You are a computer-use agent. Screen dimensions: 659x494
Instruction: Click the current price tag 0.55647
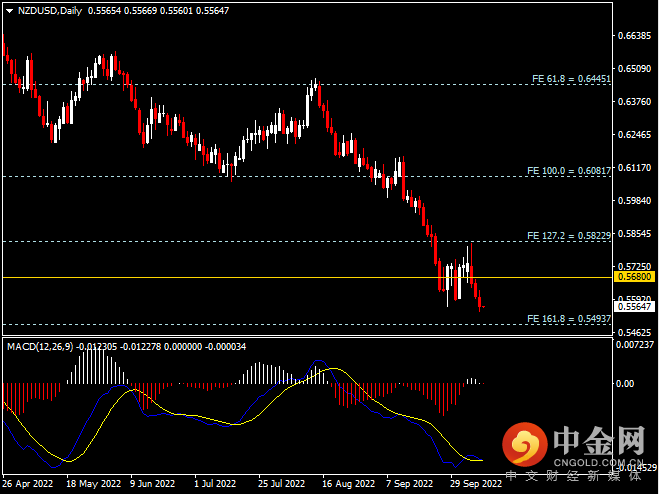(634, 306)
